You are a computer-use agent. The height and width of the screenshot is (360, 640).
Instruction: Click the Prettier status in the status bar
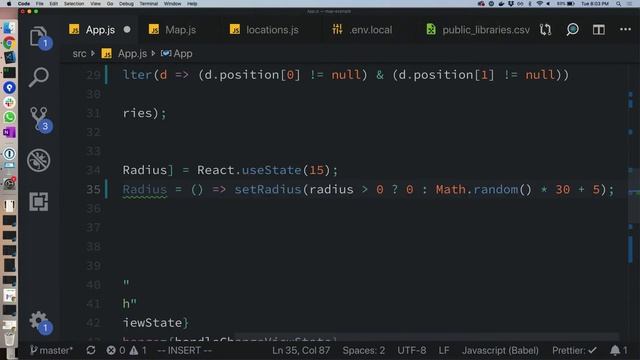pos(574,350)
